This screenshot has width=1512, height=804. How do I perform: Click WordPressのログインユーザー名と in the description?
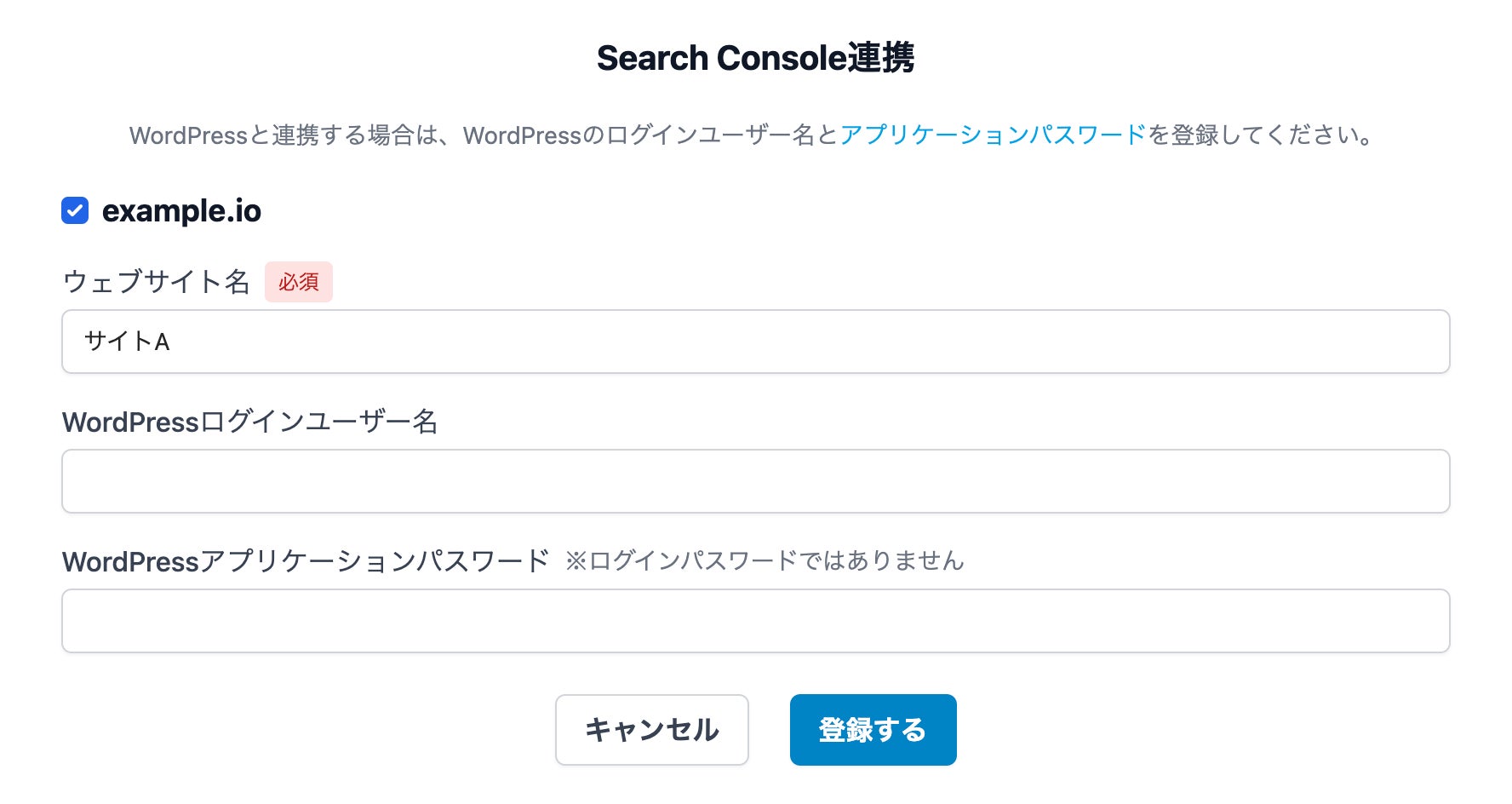pos(651,135)
